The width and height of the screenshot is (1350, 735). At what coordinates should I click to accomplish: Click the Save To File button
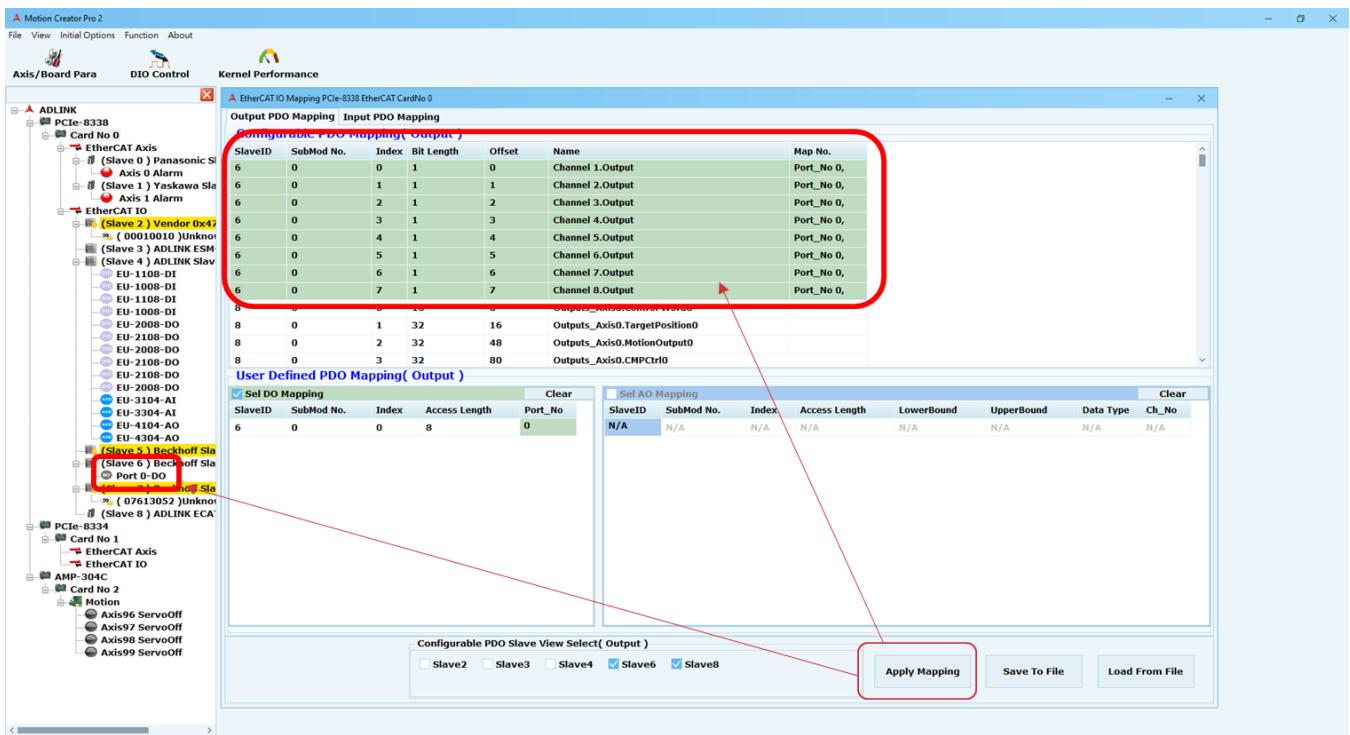(1032, 672)
